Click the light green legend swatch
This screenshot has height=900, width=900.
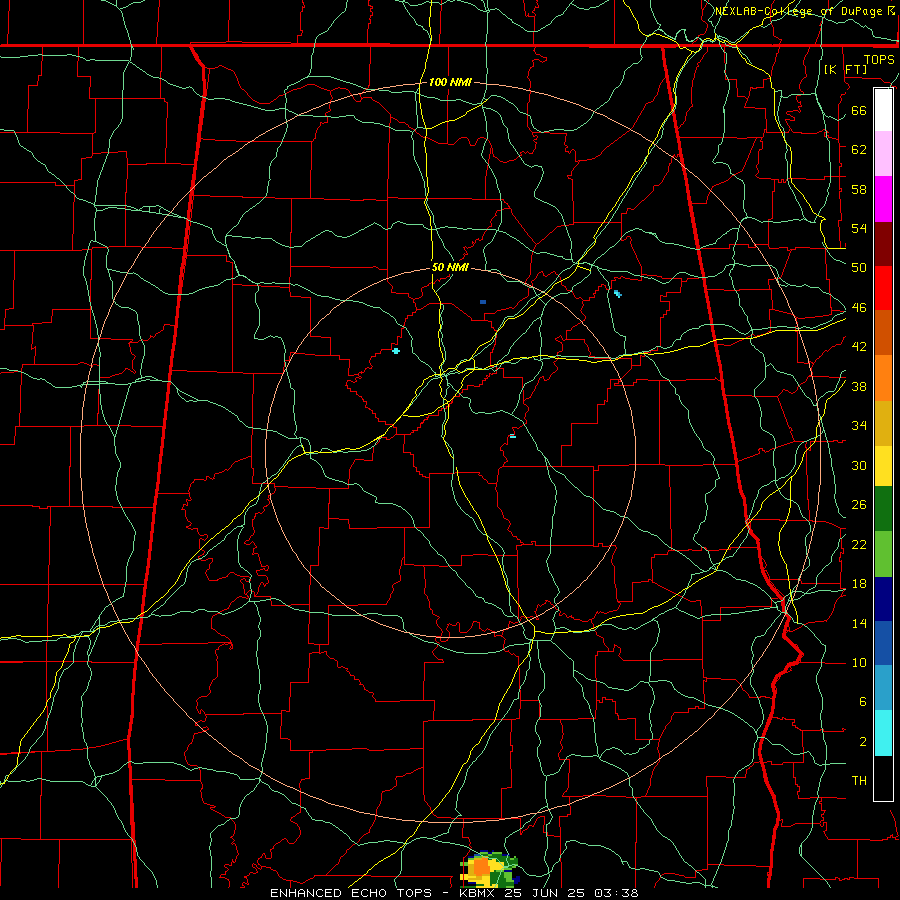pyautogui.click(x=883, y=554)
